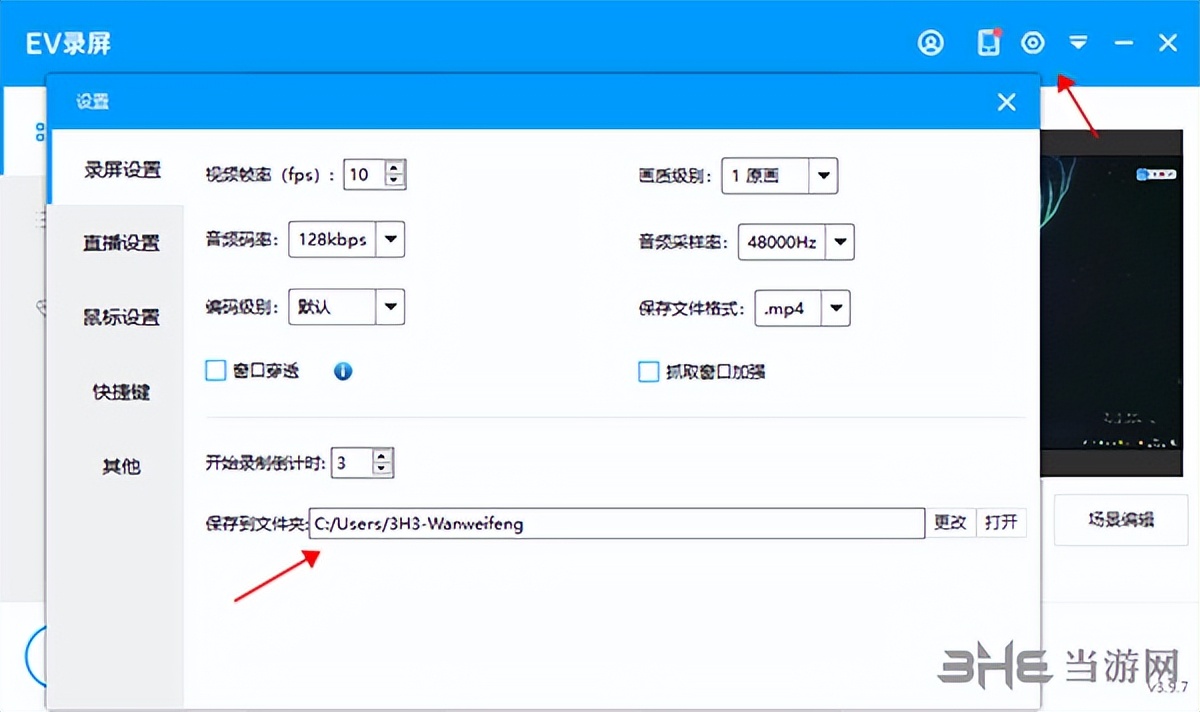The image size is (1200, 712).
Task: Click the save folder path field
Action: (616, 523)
